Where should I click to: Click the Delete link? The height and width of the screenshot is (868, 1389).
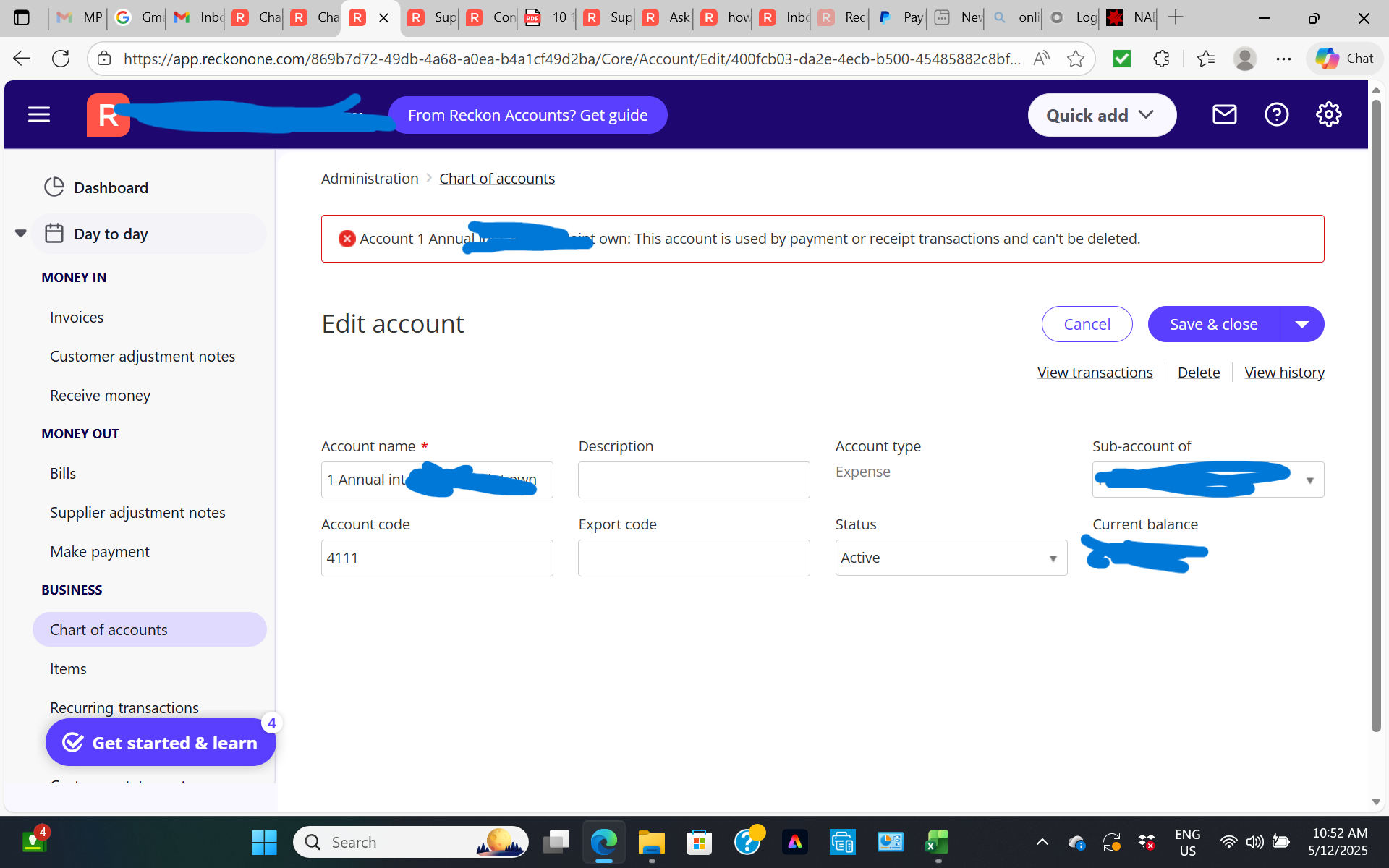point(1198,373)
